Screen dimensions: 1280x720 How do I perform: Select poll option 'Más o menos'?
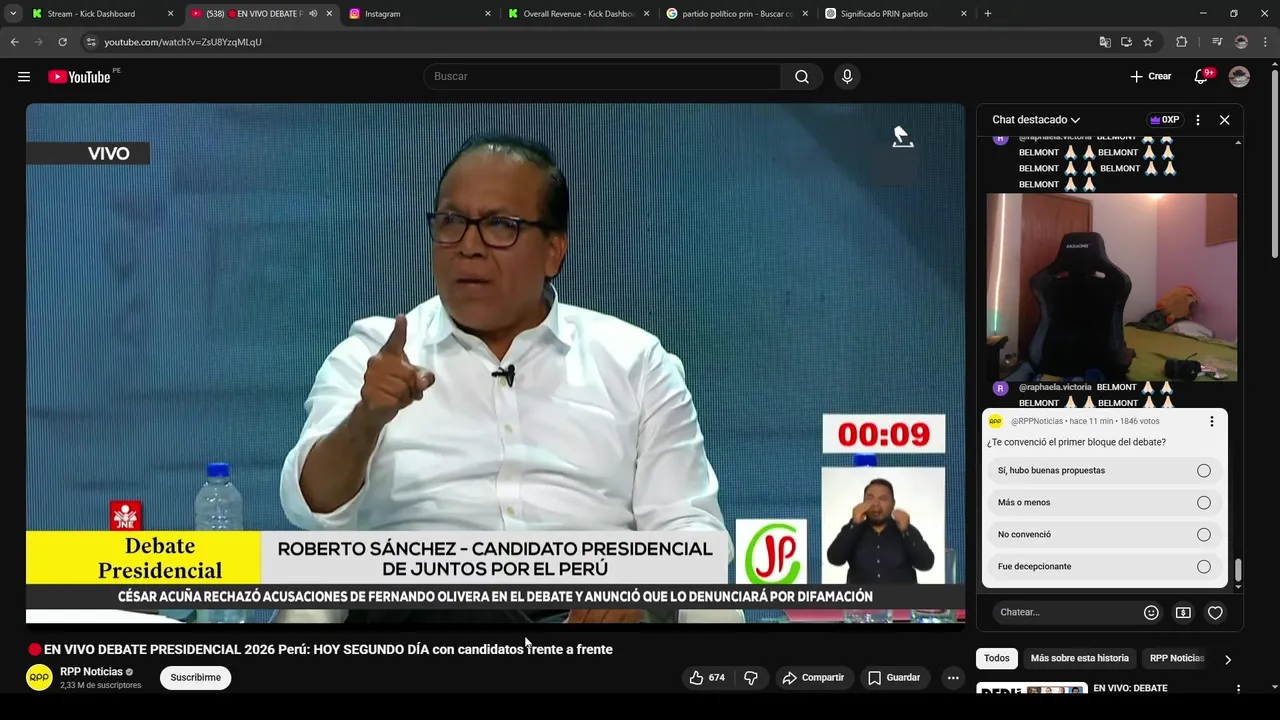click(1105, 503)
